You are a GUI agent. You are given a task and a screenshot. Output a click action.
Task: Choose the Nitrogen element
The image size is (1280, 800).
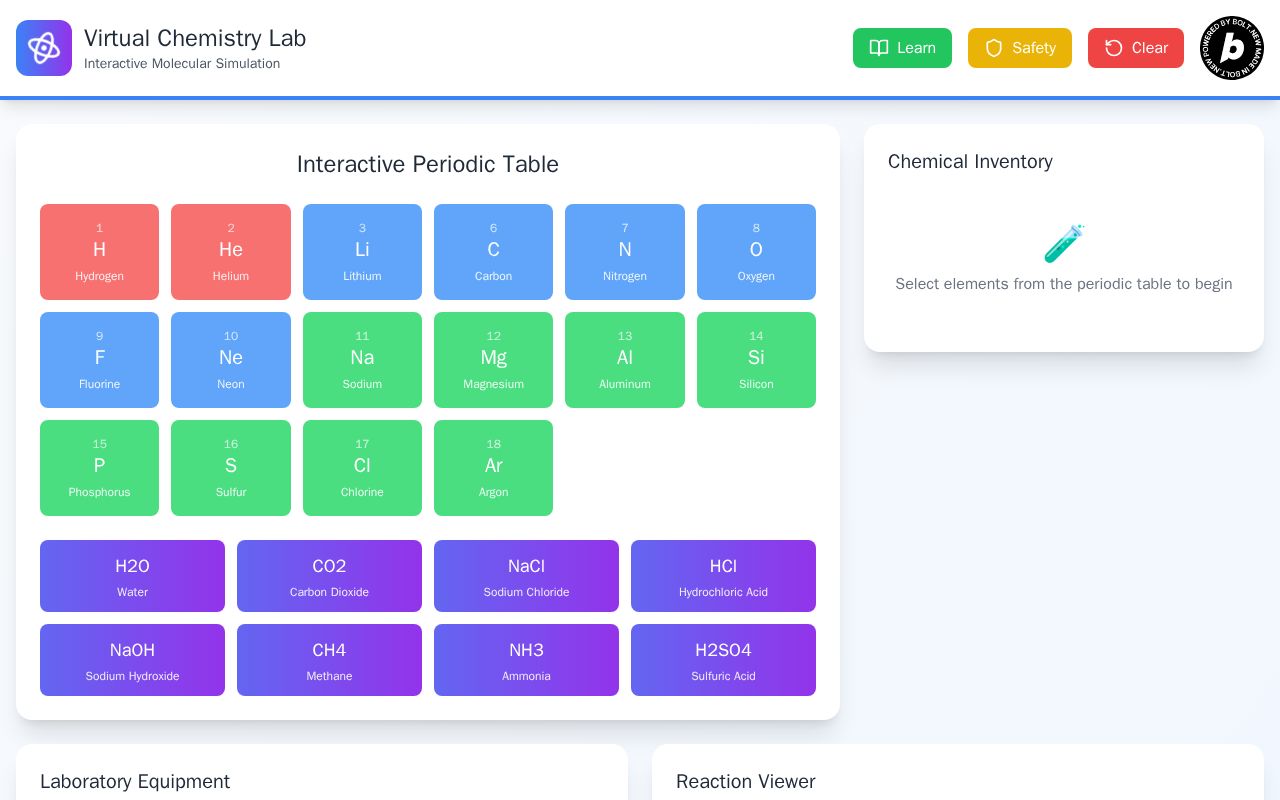pos(625,252)
